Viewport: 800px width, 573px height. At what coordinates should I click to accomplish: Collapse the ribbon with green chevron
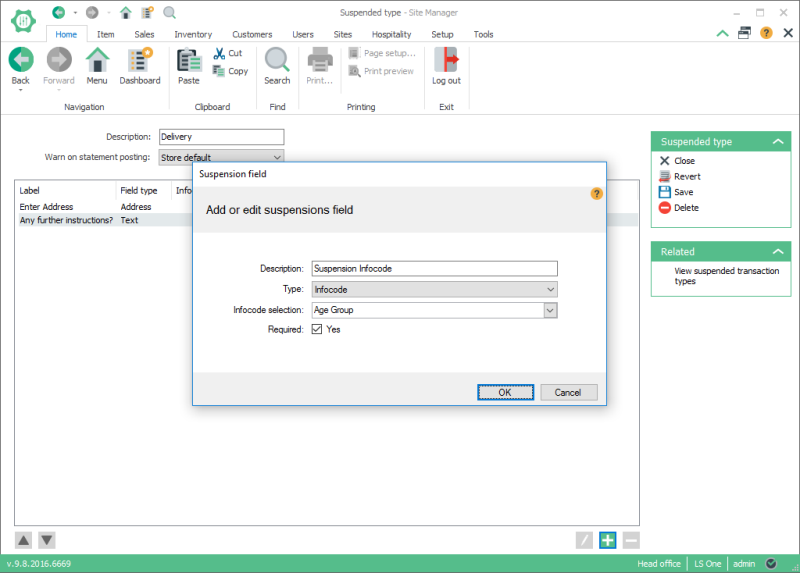click(x=722, y=34)
